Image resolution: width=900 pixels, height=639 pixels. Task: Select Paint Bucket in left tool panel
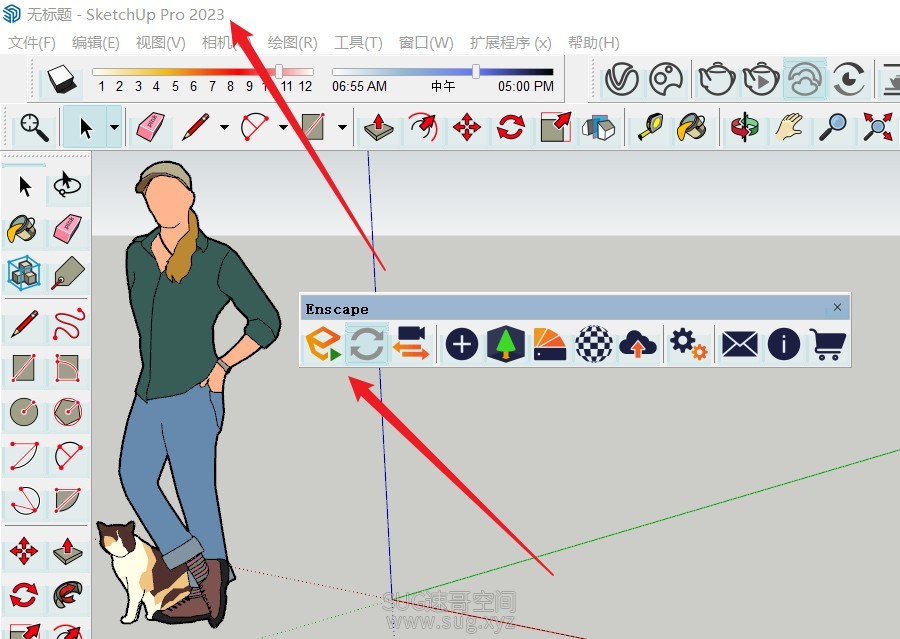point(22,229)
